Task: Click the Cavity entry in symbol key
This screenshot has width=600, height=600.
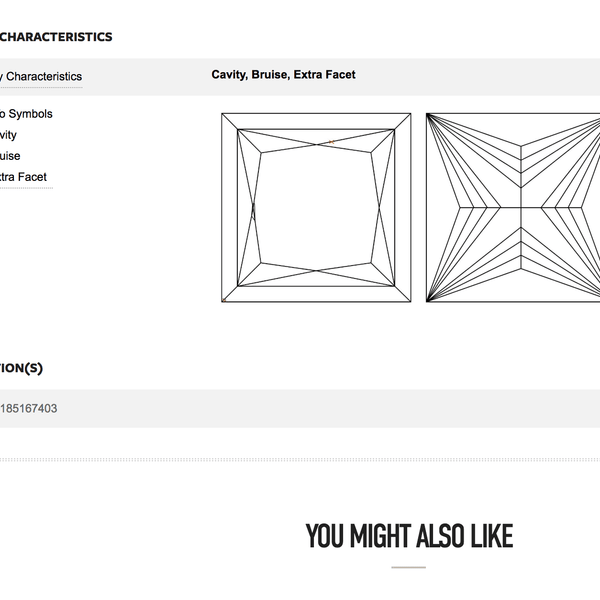Action: [8, 135]
